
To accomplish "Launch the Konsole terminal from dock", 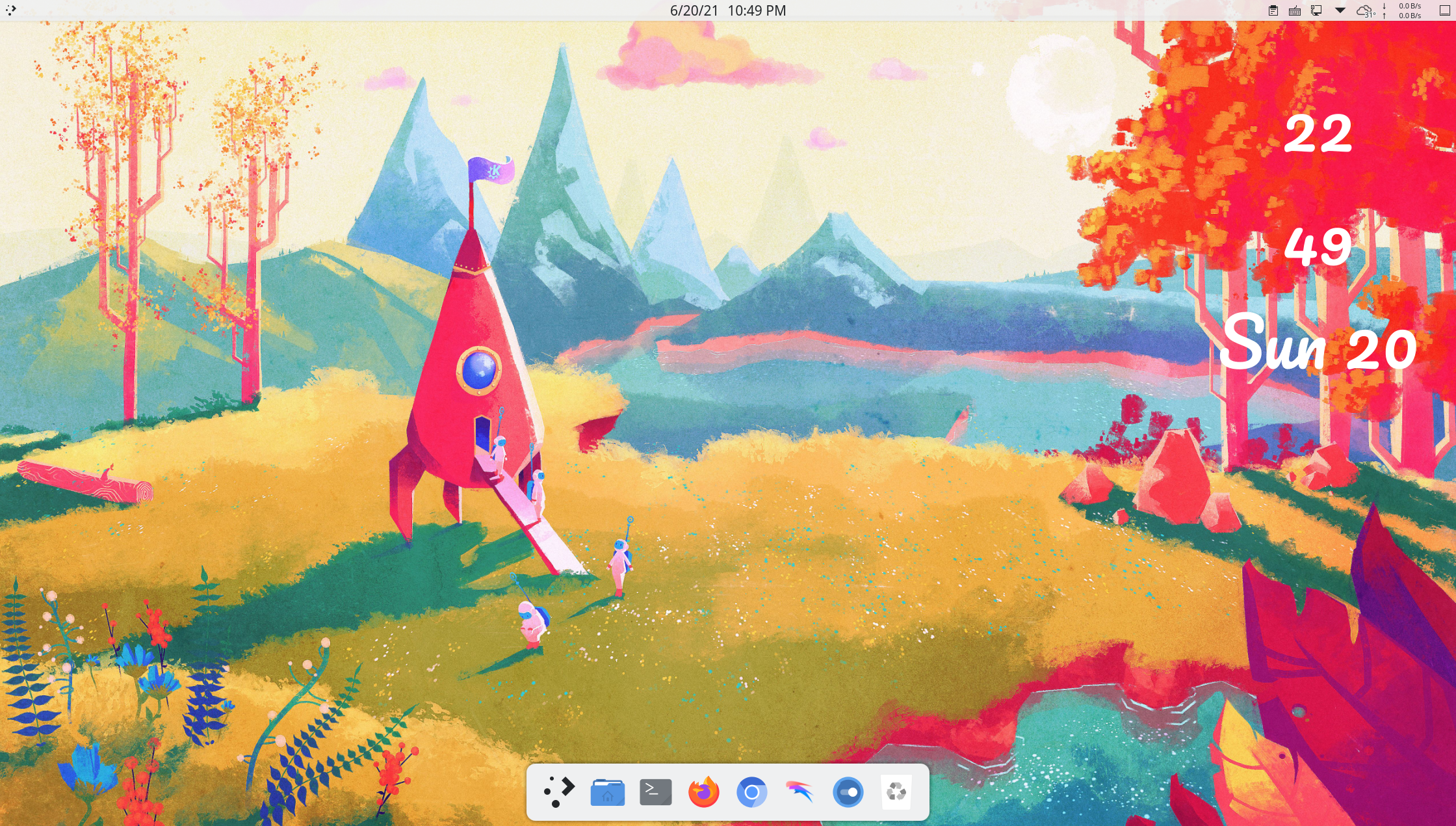I will 655,792.
